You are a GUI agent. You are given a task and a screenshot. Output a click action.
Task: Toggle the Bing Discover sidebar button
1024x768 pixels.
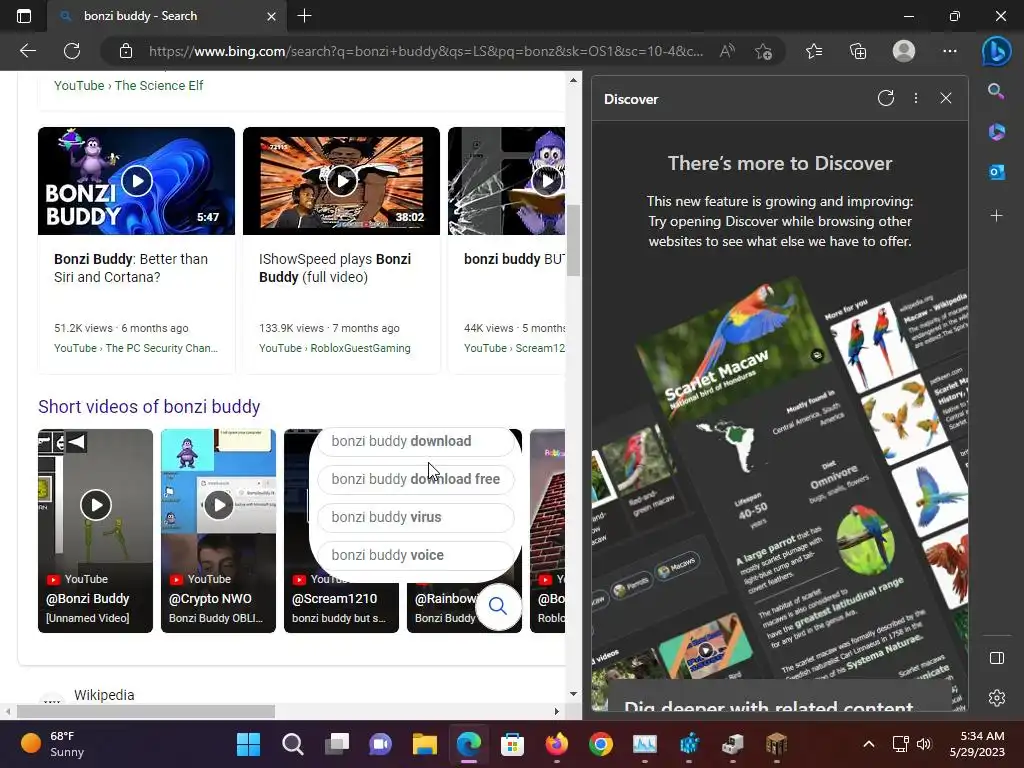997,52
